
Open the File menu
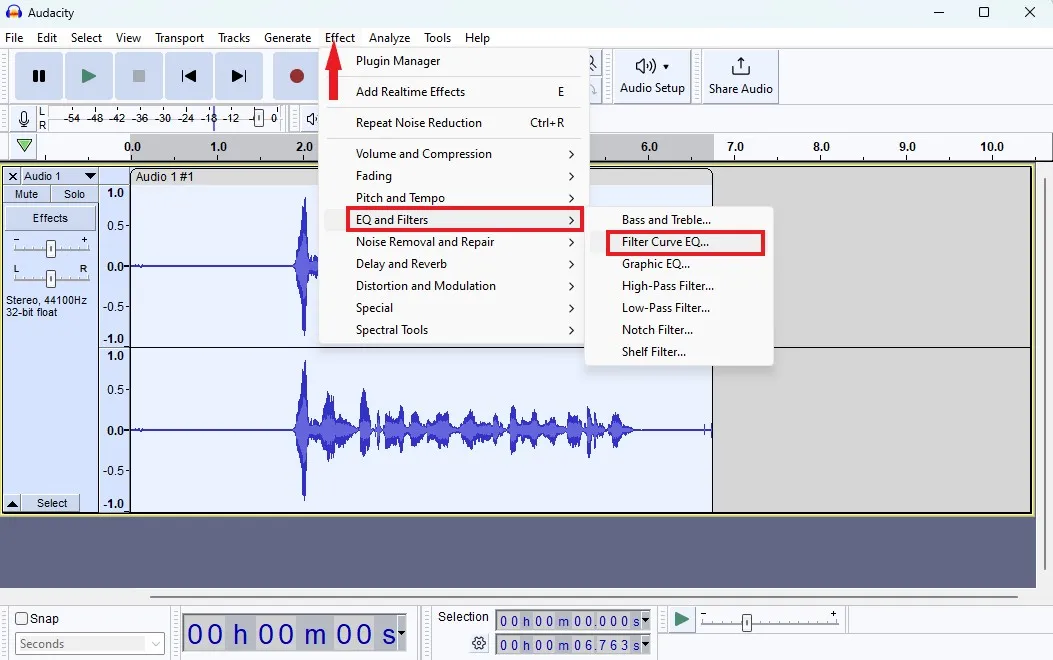click(14, 38)
